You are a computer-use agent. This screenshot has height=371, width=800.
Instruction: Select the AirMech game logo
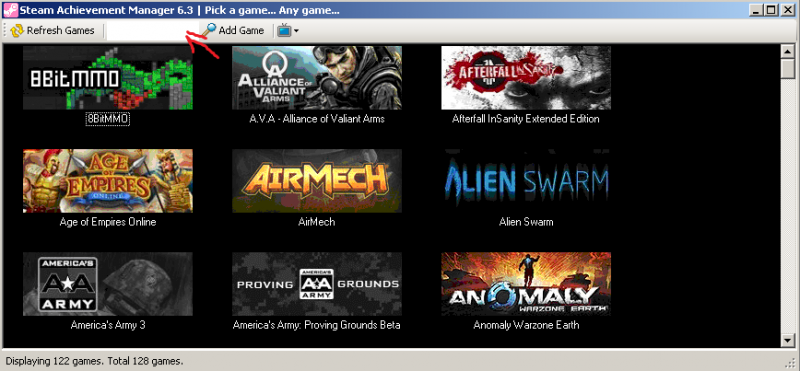[x=317, y=181]
